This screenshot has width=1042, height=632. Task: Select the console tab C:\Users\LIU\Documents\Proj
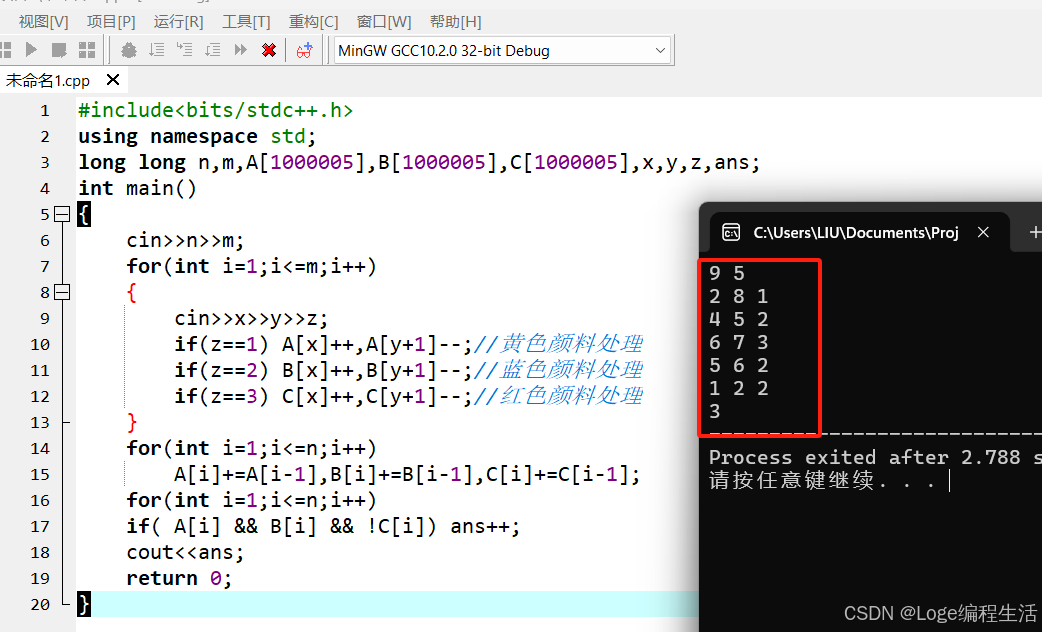click(x=855, y=233)
